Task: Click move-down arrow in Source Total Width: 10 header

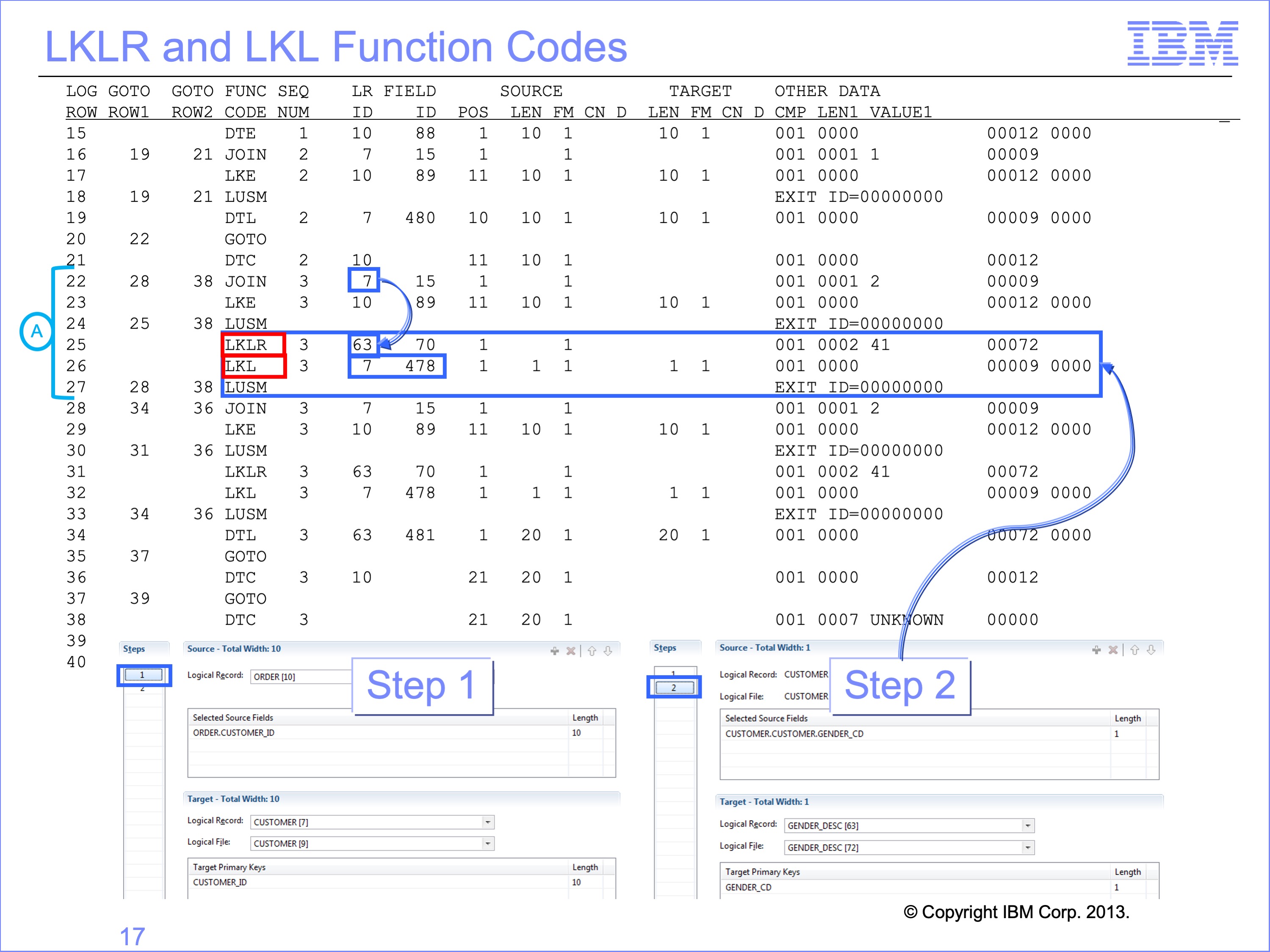Action: 608,651
